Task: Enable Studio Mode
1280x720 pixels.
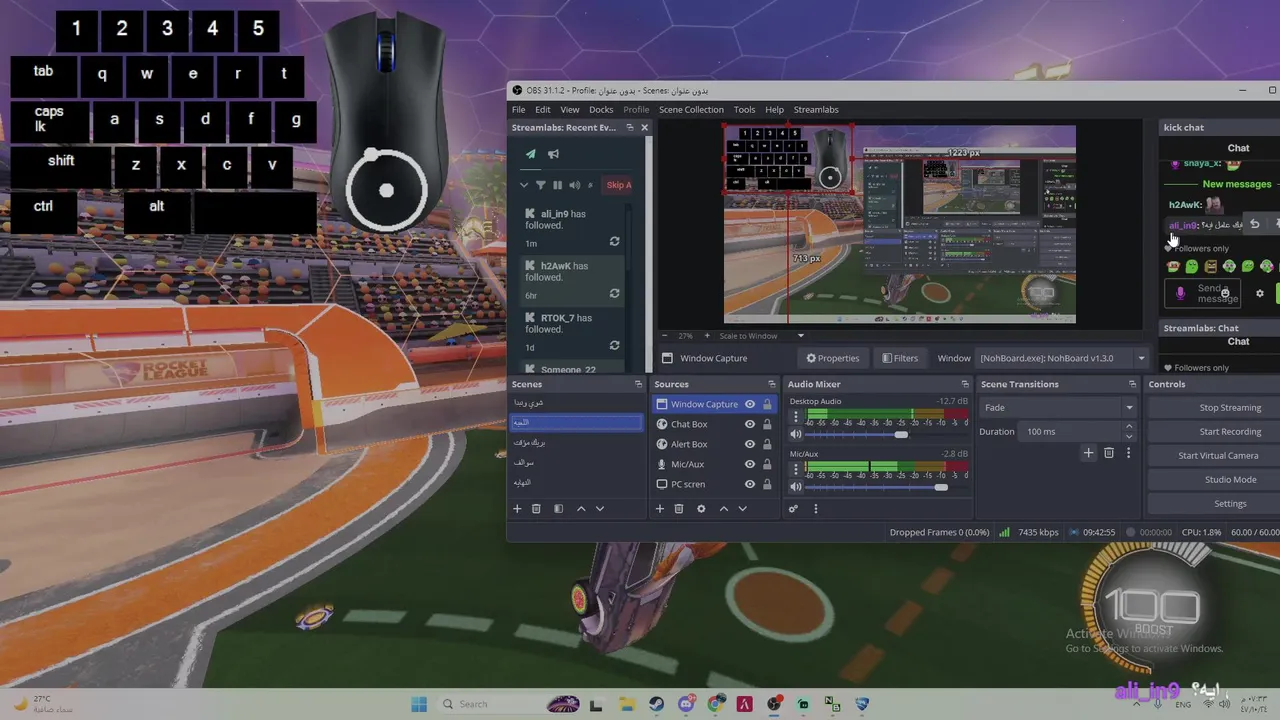Action: 1230,480
